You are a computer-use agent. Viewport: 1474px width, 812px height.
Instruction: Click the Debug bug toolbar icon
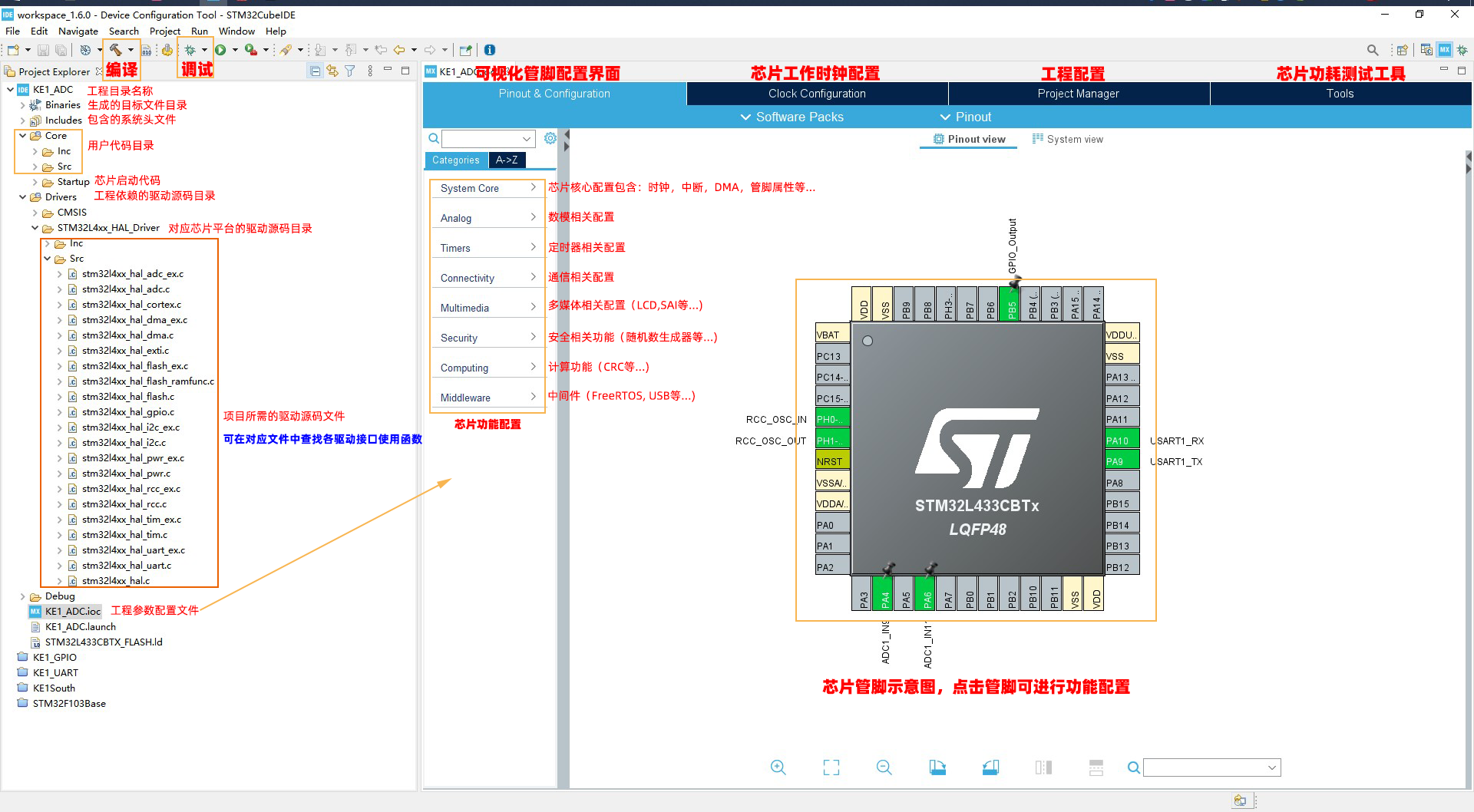(x=190, y=50)
